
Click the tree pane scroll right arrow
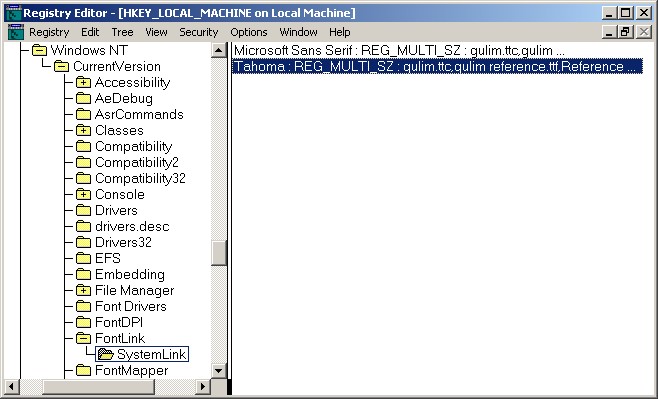(x=203, y=386)
